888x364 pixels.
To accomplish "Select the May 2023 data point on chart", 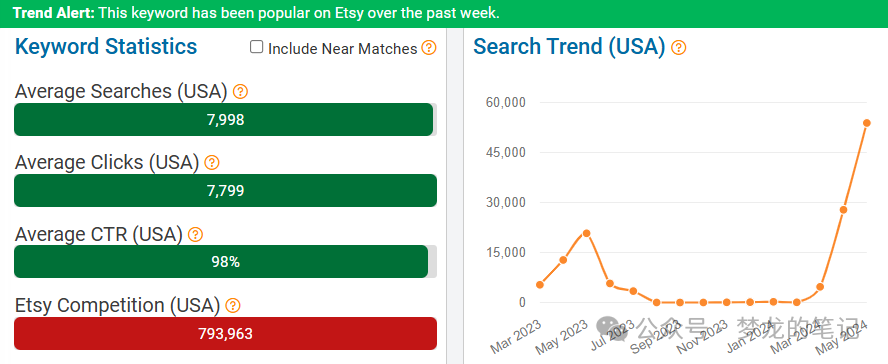I will 587,233.
